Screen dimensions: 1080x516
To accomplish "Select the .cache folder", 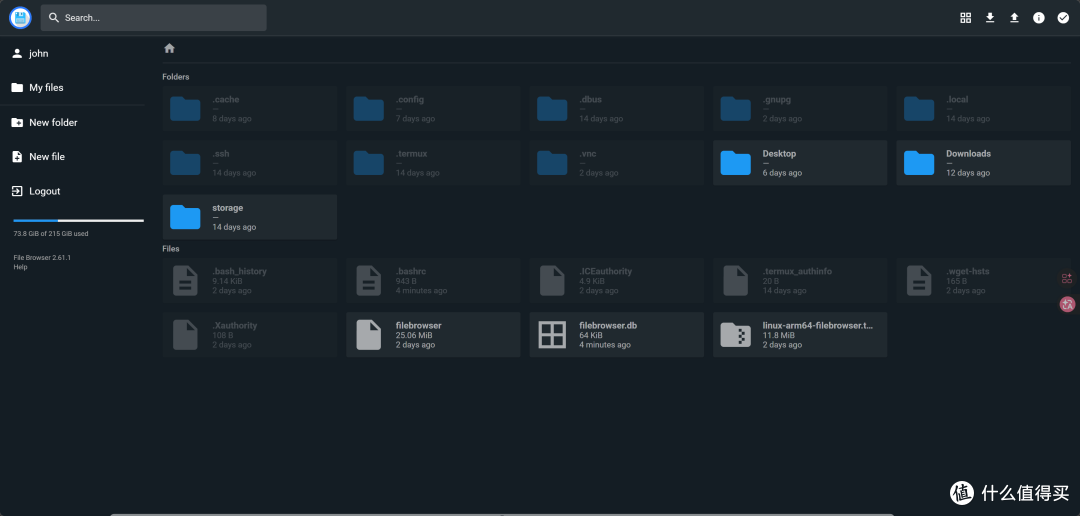I will point(250,109).
